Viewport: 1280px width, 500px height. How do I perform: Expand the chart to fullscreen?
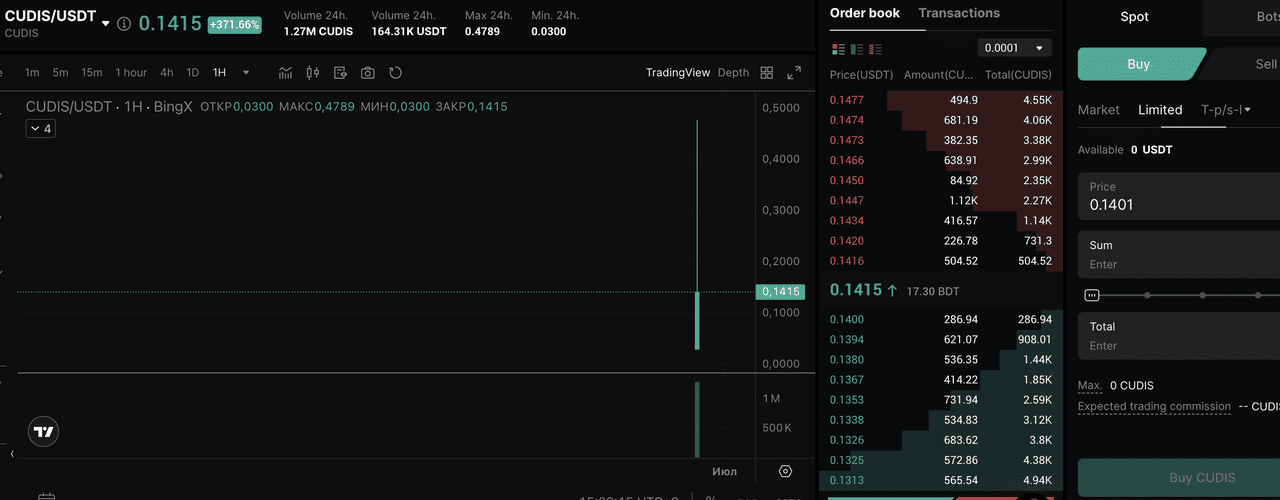[794, 73]
